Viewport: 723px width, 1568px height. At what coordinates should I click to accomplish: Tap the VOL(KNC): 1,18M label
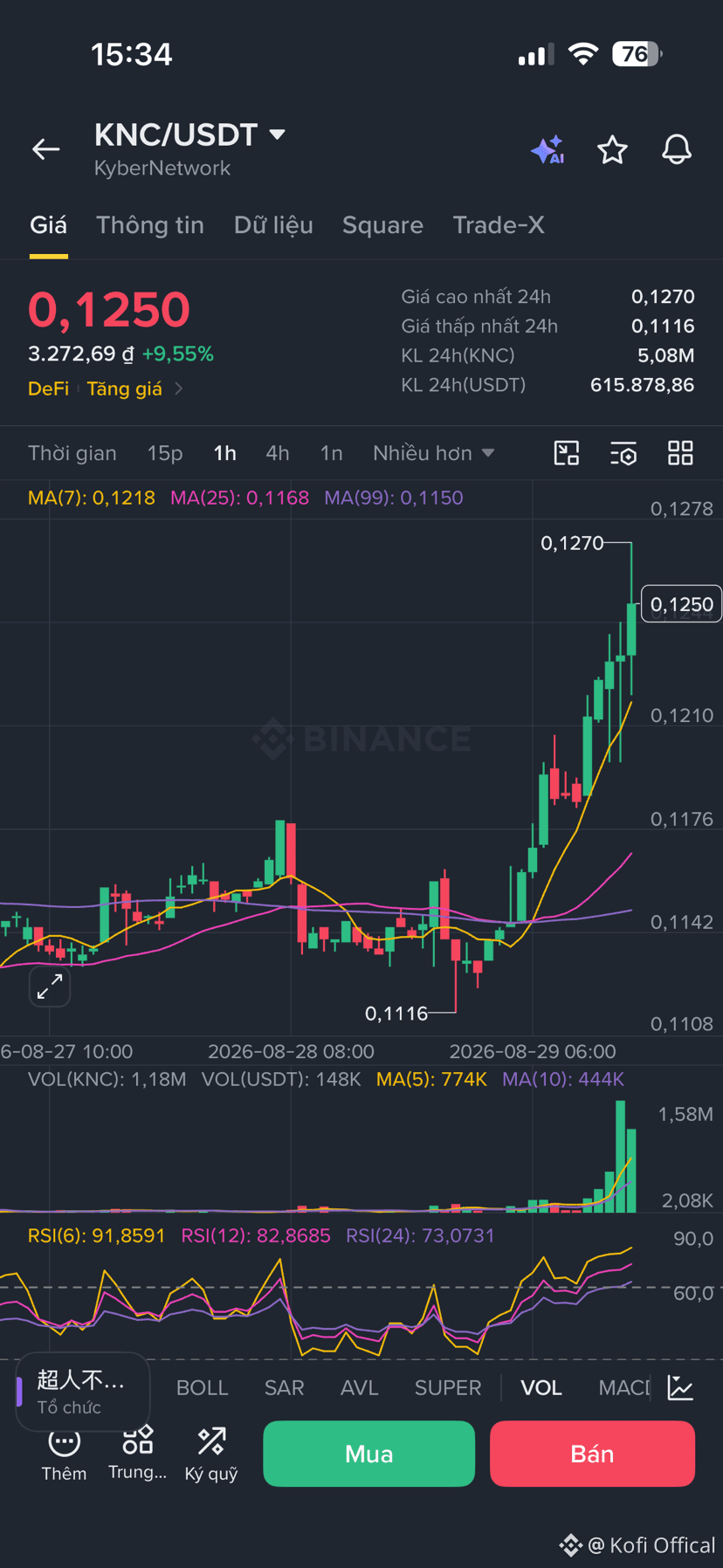(107, 1079)
